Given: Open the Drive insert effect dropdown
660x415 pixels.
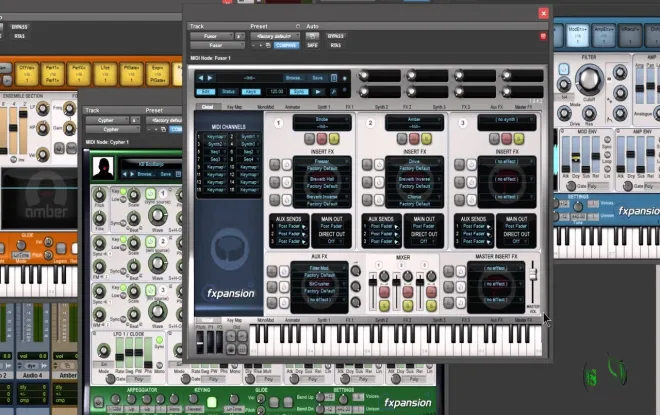Looking at the screenshot, I should [414, 161].
